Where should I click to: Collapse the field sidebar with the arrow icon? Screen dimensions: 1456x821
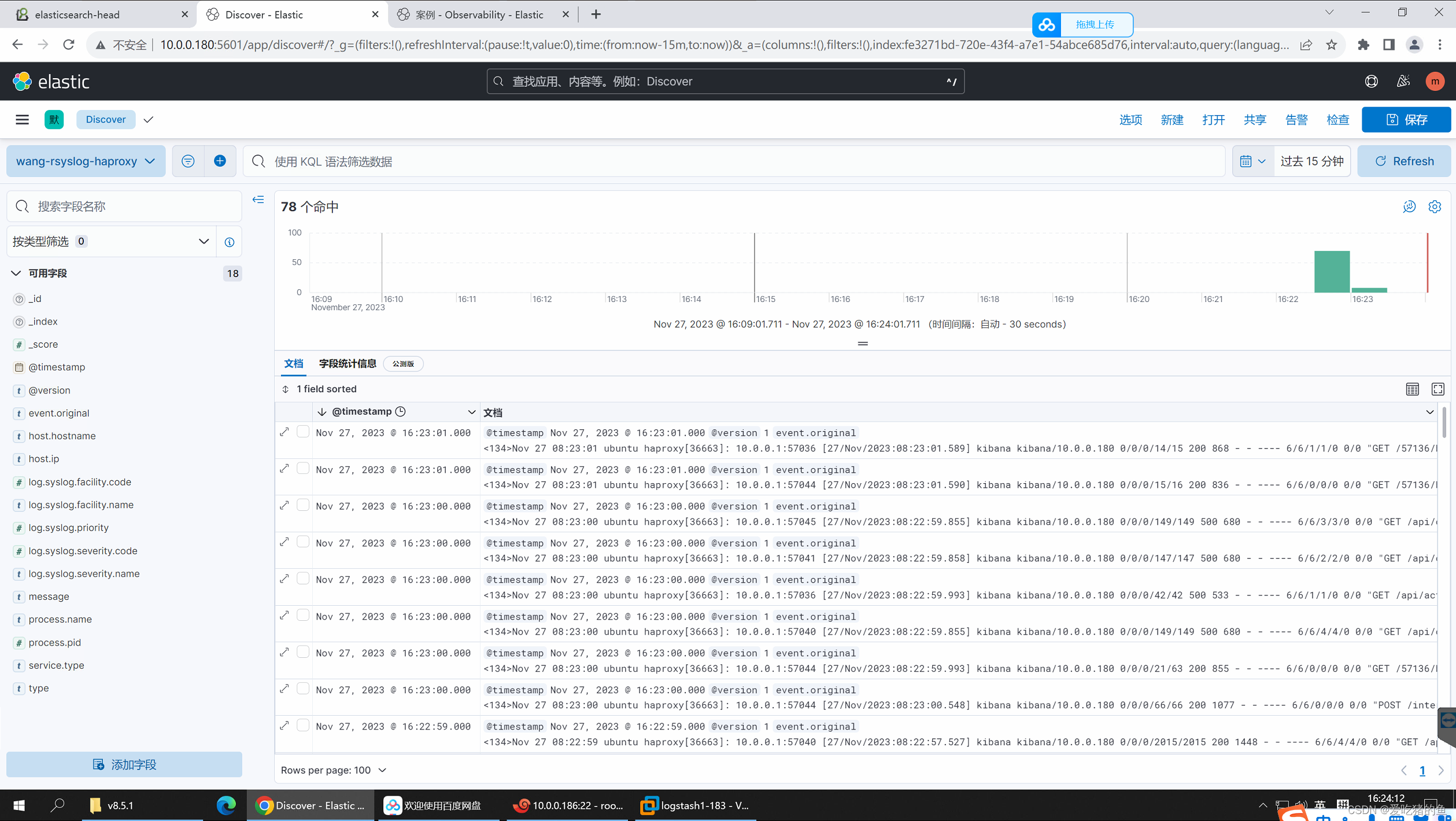point(258,200)
